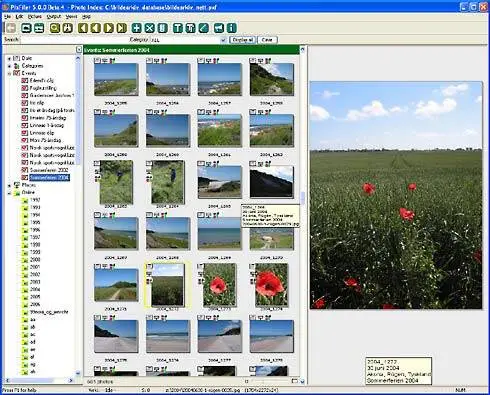Open settings via the wrench tools icon
This screenshot has width=490, height=395.
[68, 28]
